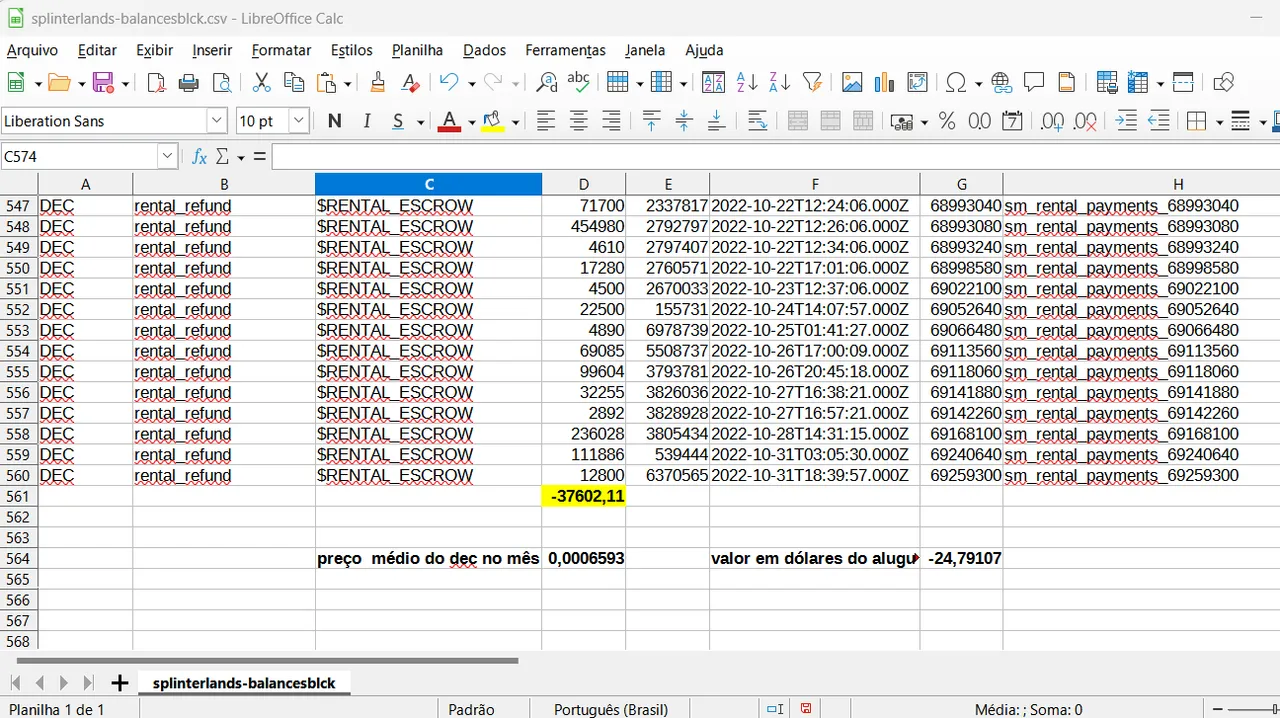Toggle italic formatting (I)
This screenshot has height=718, width=1280.
click(366, 121)
